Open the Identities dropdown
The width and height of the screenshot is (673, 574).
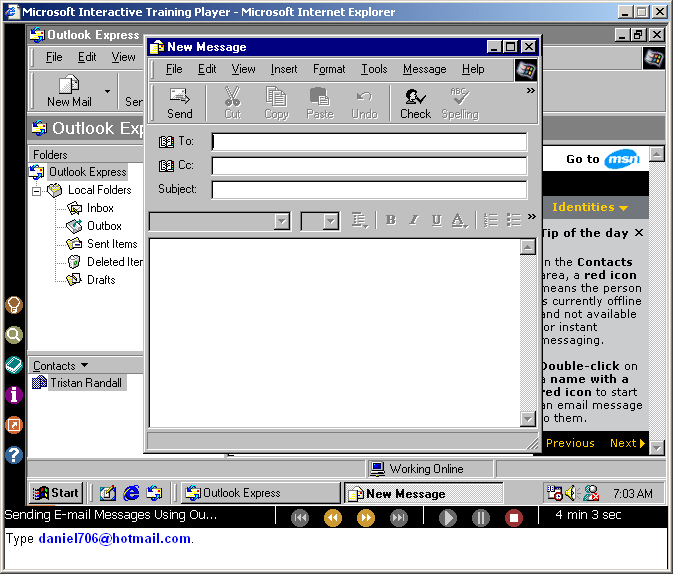click(x=590, y=207)
